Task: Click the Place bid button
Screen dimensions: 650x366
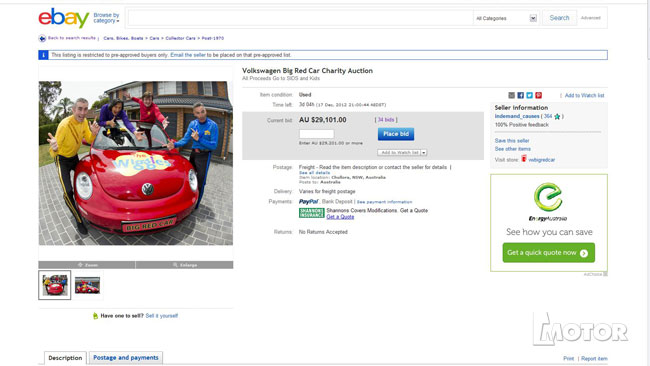Action: [x=395, y=134]
